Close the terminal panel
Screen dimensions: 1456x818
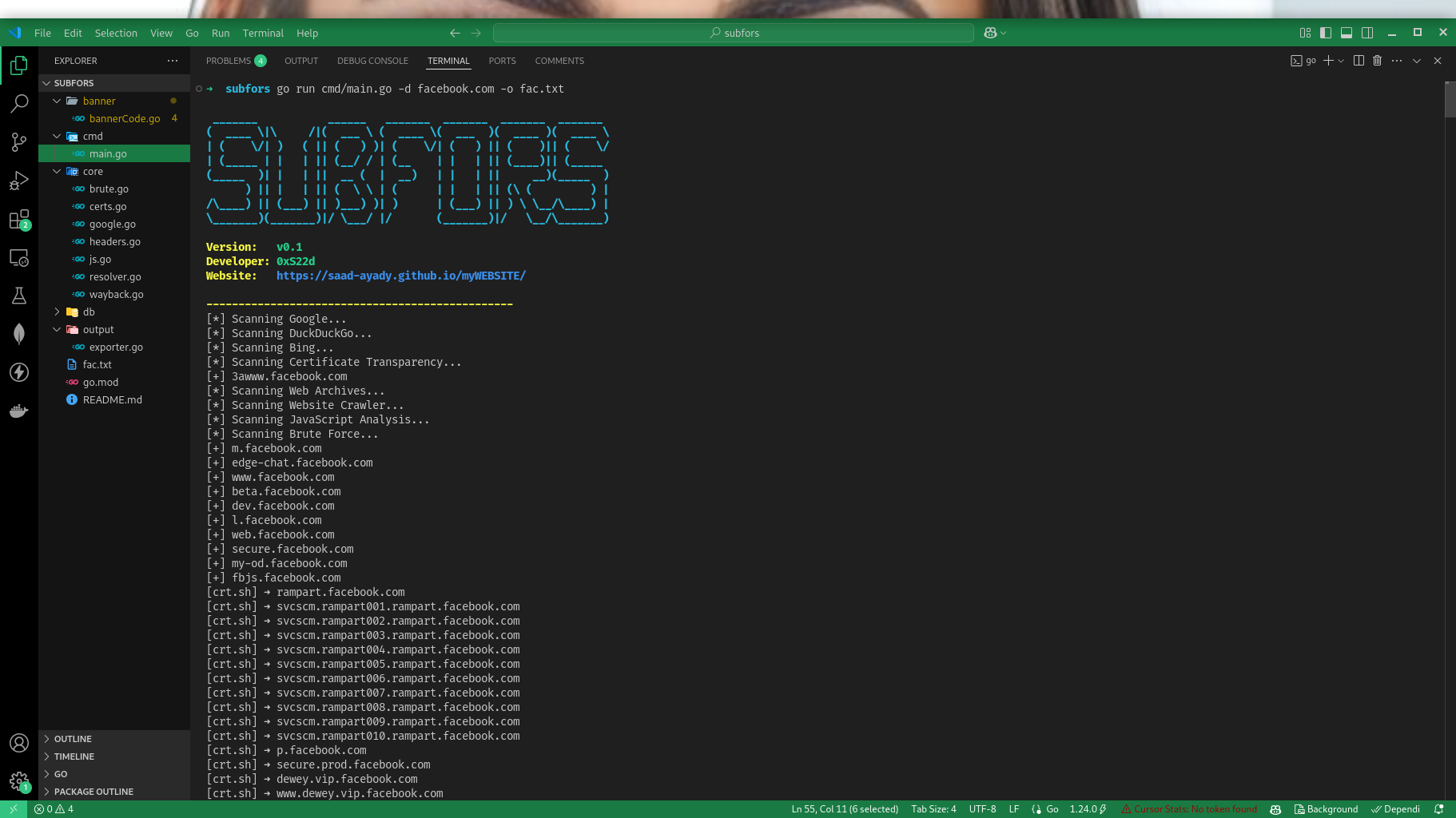[x=1438, y=61]
